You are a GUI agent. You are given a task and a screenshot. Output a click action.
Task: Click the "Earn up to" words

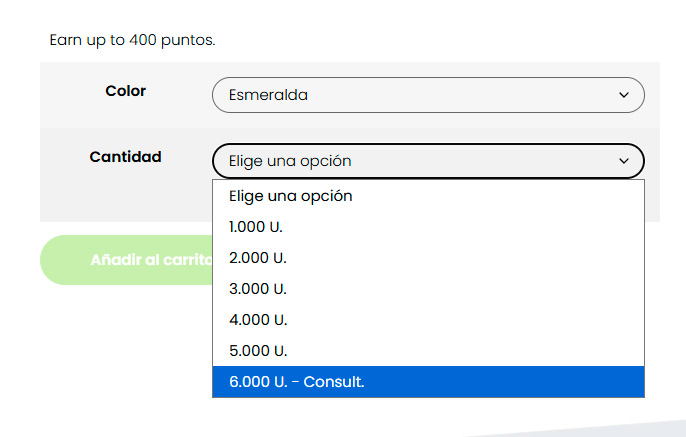pos(87,41)
